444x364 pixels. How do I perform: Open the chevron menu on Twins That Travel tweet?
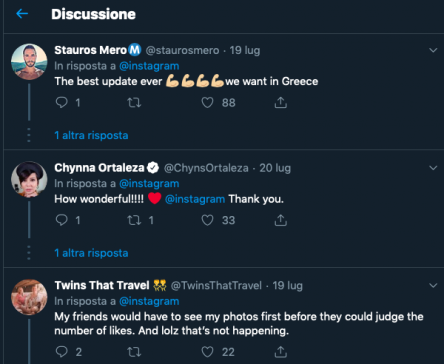tap(433, 285)
